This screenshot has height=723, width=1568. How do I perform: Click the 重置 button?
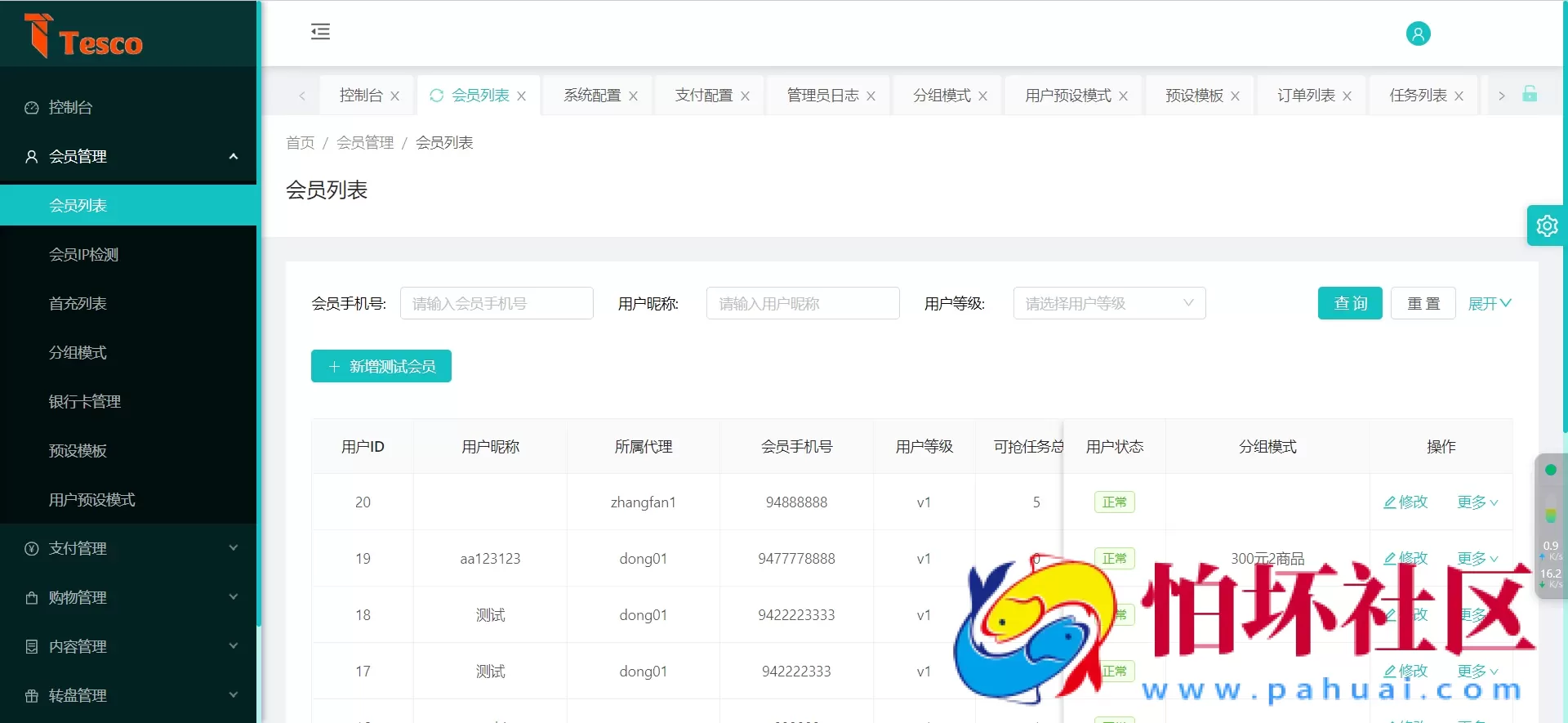[x=1423, y=303]
